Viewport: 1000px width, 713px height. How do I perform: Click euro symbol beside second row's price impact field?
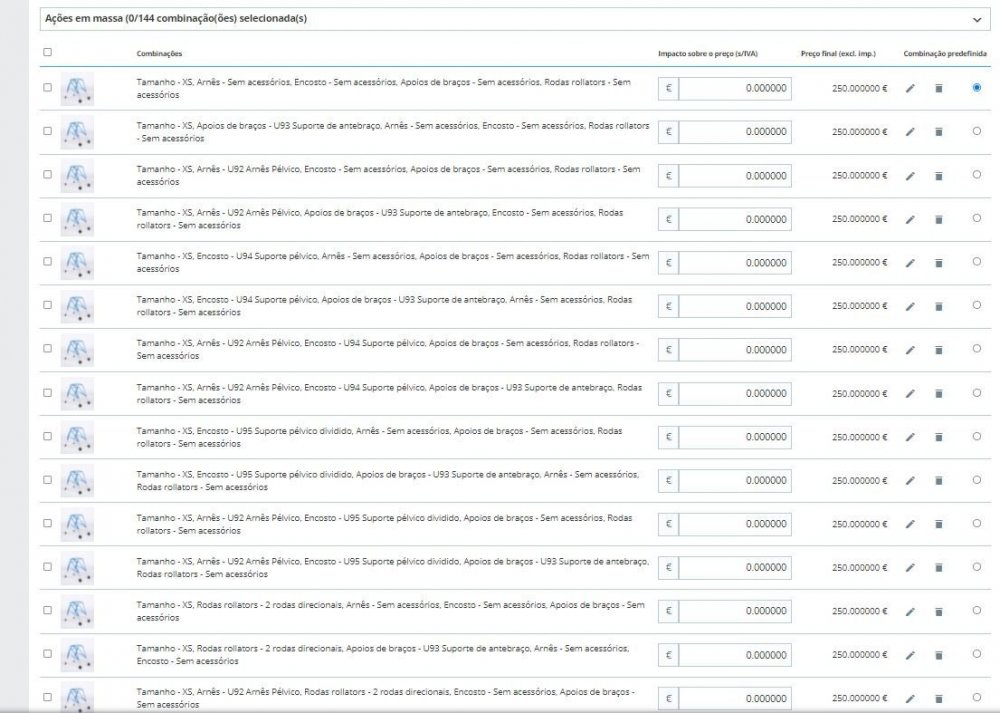click(x=668, y=132)
